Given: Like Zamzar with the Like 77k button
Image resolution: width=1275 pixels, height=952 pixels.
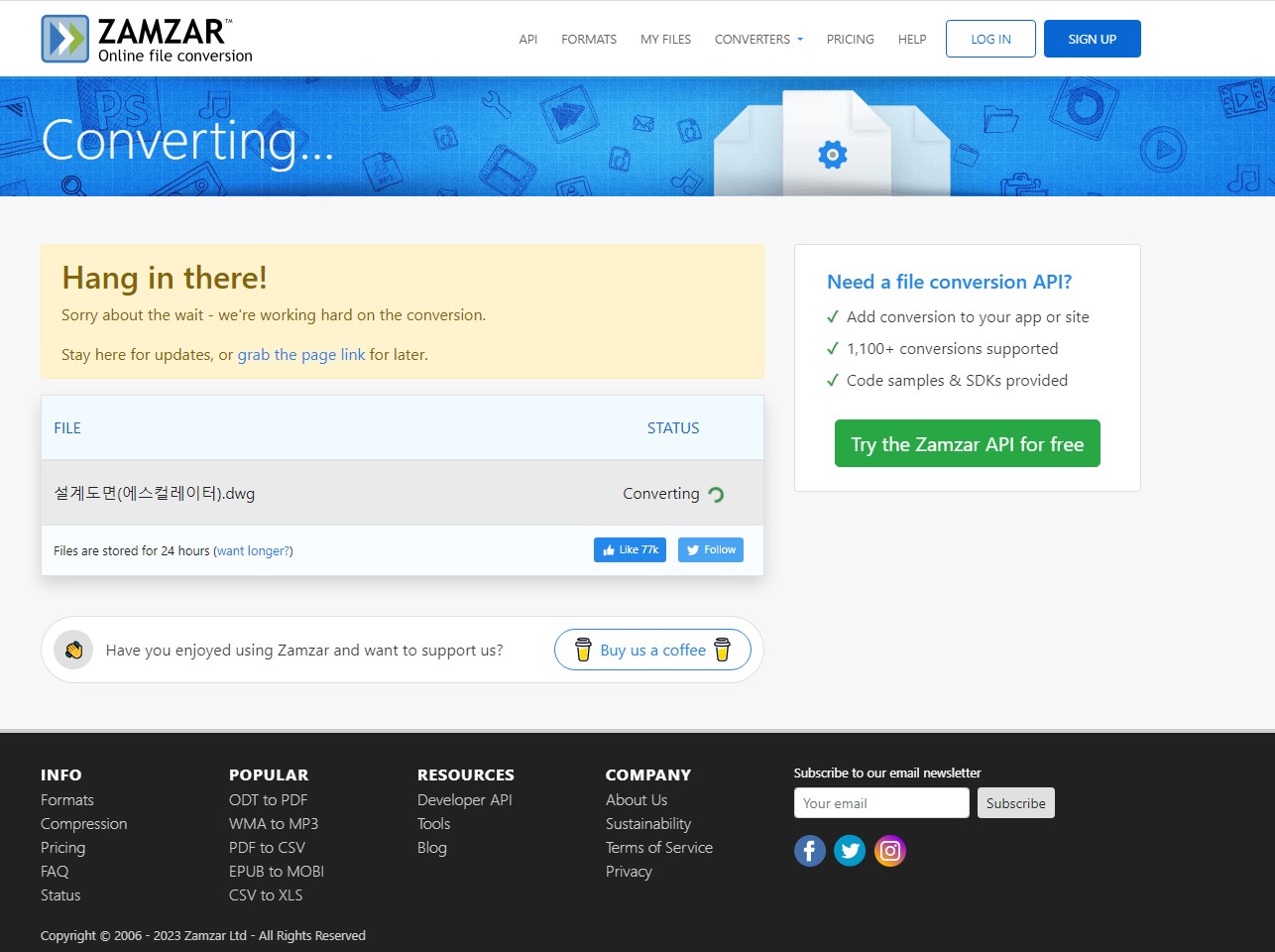Looking at the screenshot, I should (x=630, y=550).
